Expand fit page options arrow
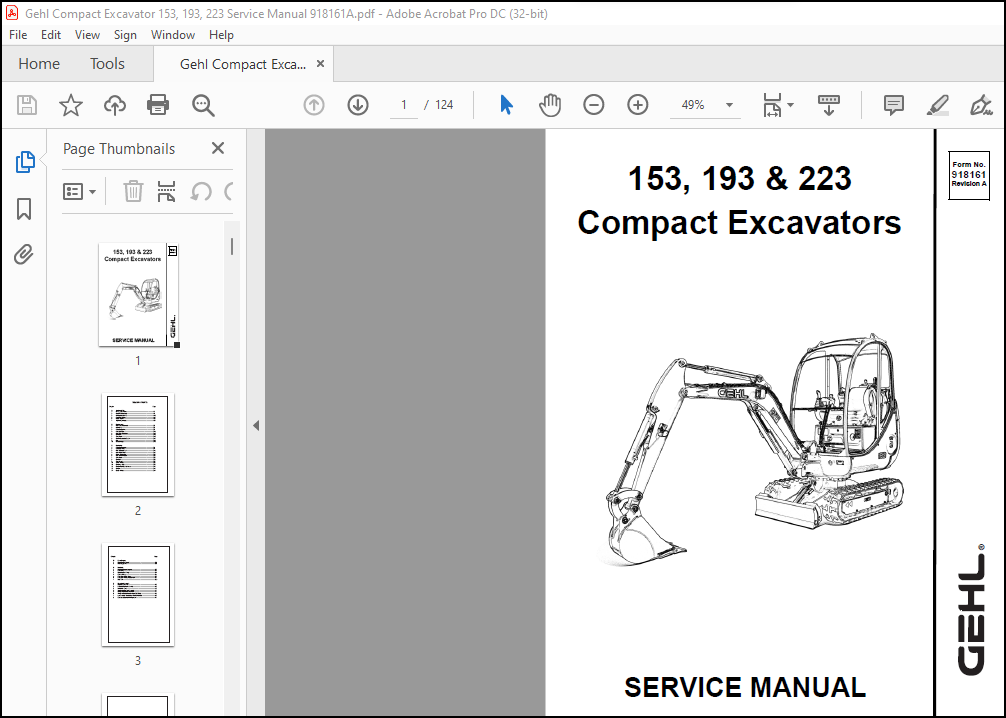The width and height of the screenshot is (1006, 718). [x=790, y=105]
